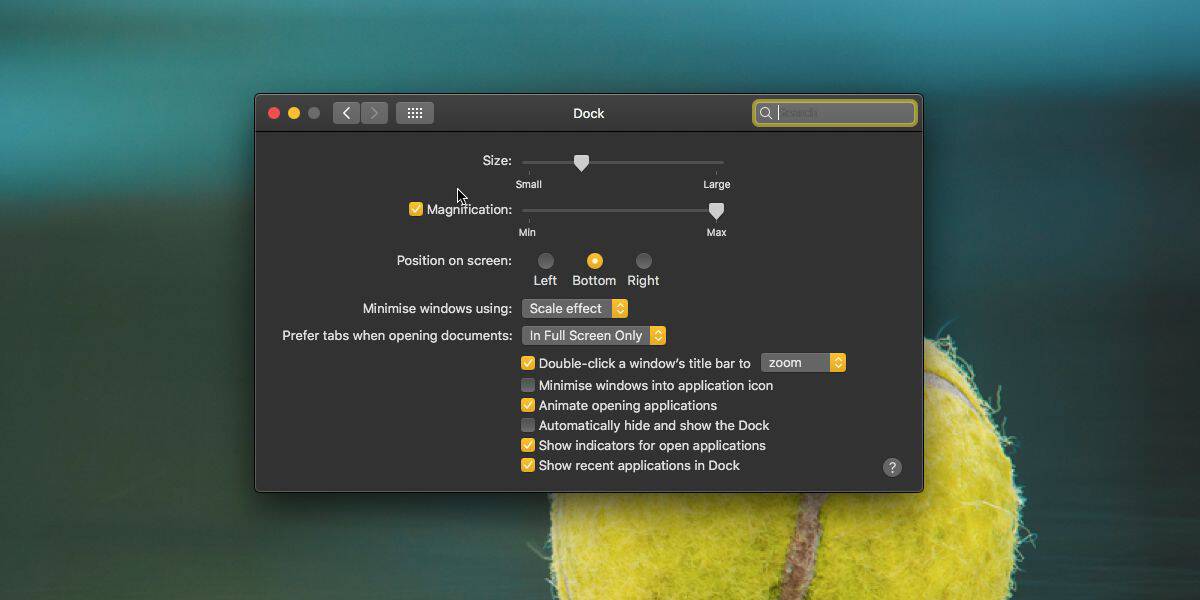Click the "Dock" window title text
This screenshot has height=600, width=1200.
pos(589,113)
